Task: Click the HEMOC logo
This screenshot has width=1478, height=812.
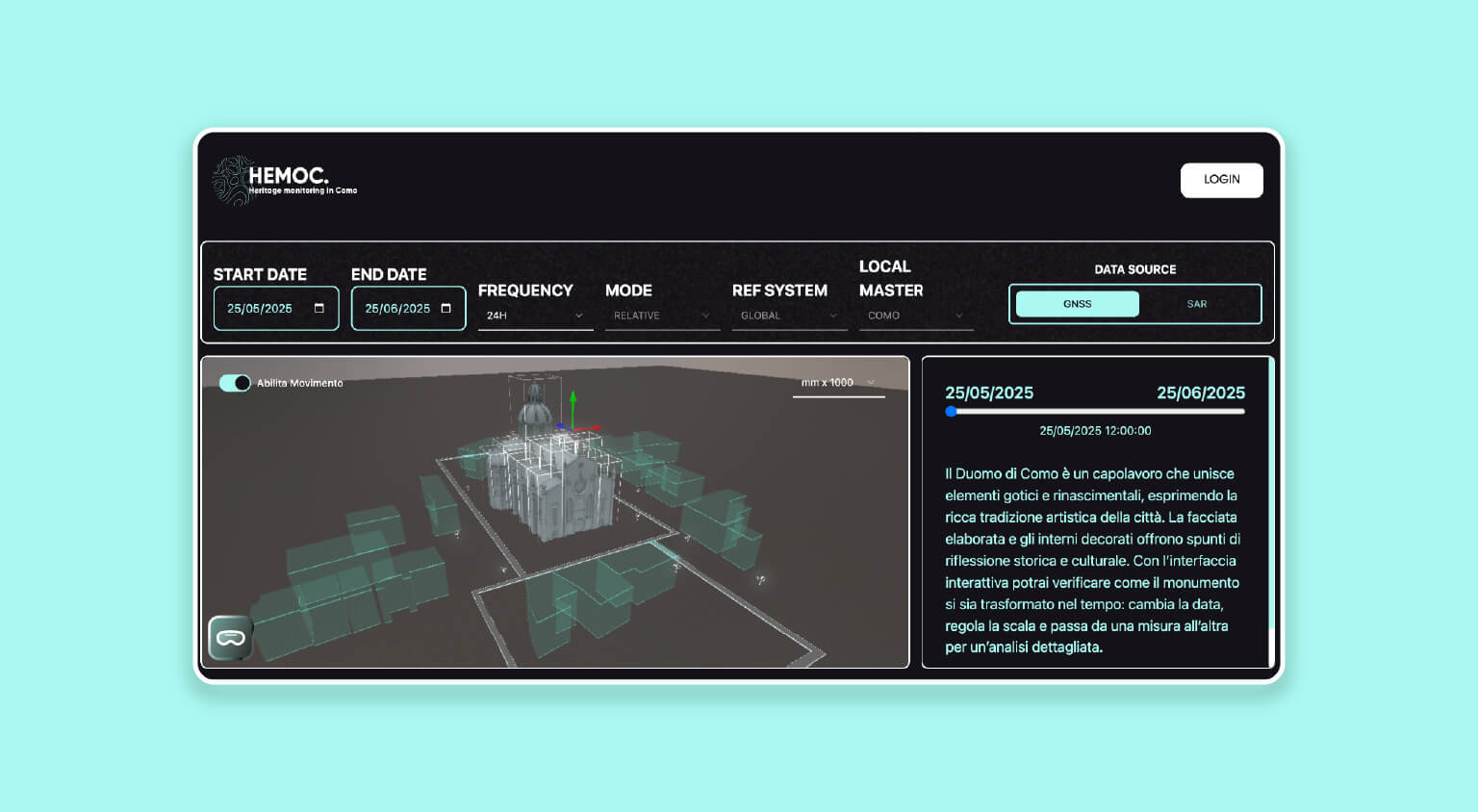Action: click(x=285, y=181)
